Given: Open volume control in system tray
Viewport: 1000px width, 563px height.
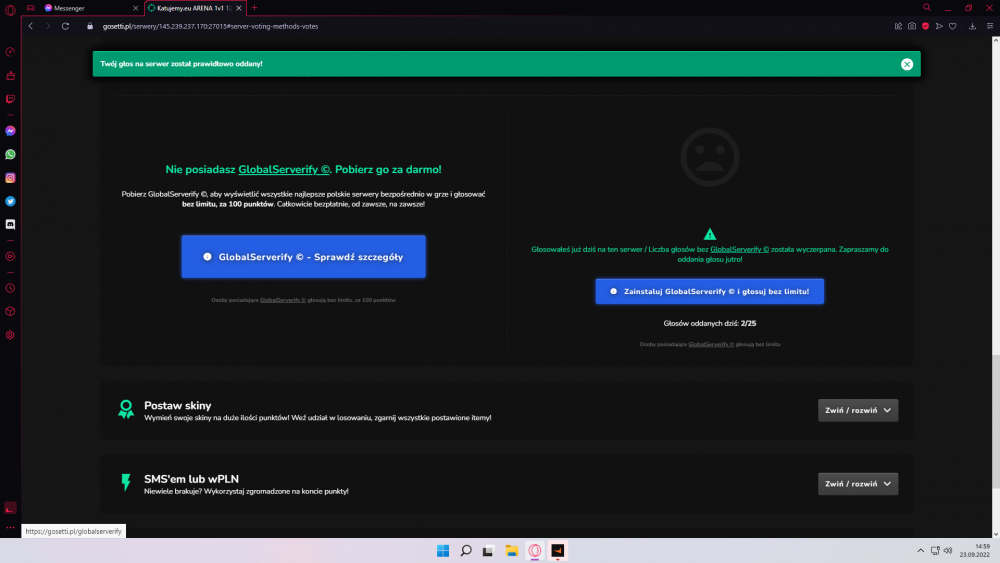Looking at the screenshot, I should click(948, 551).
